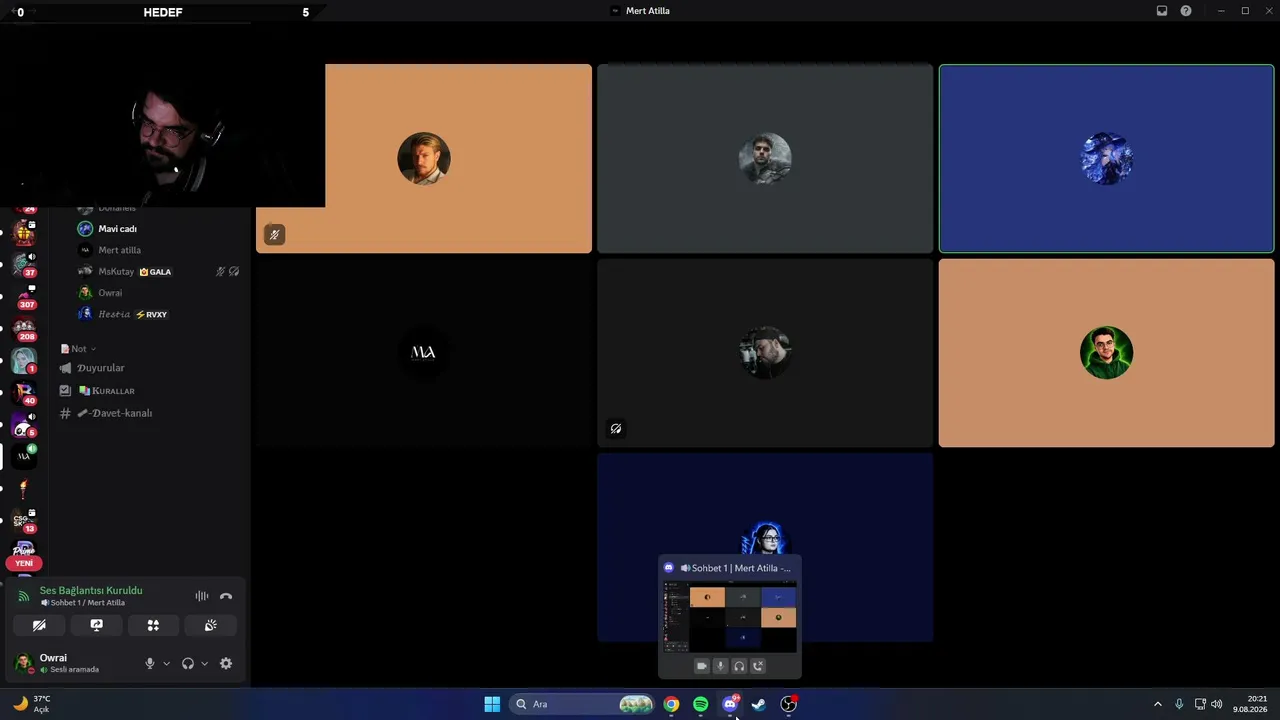Open server icon with 208 badge

24,329
